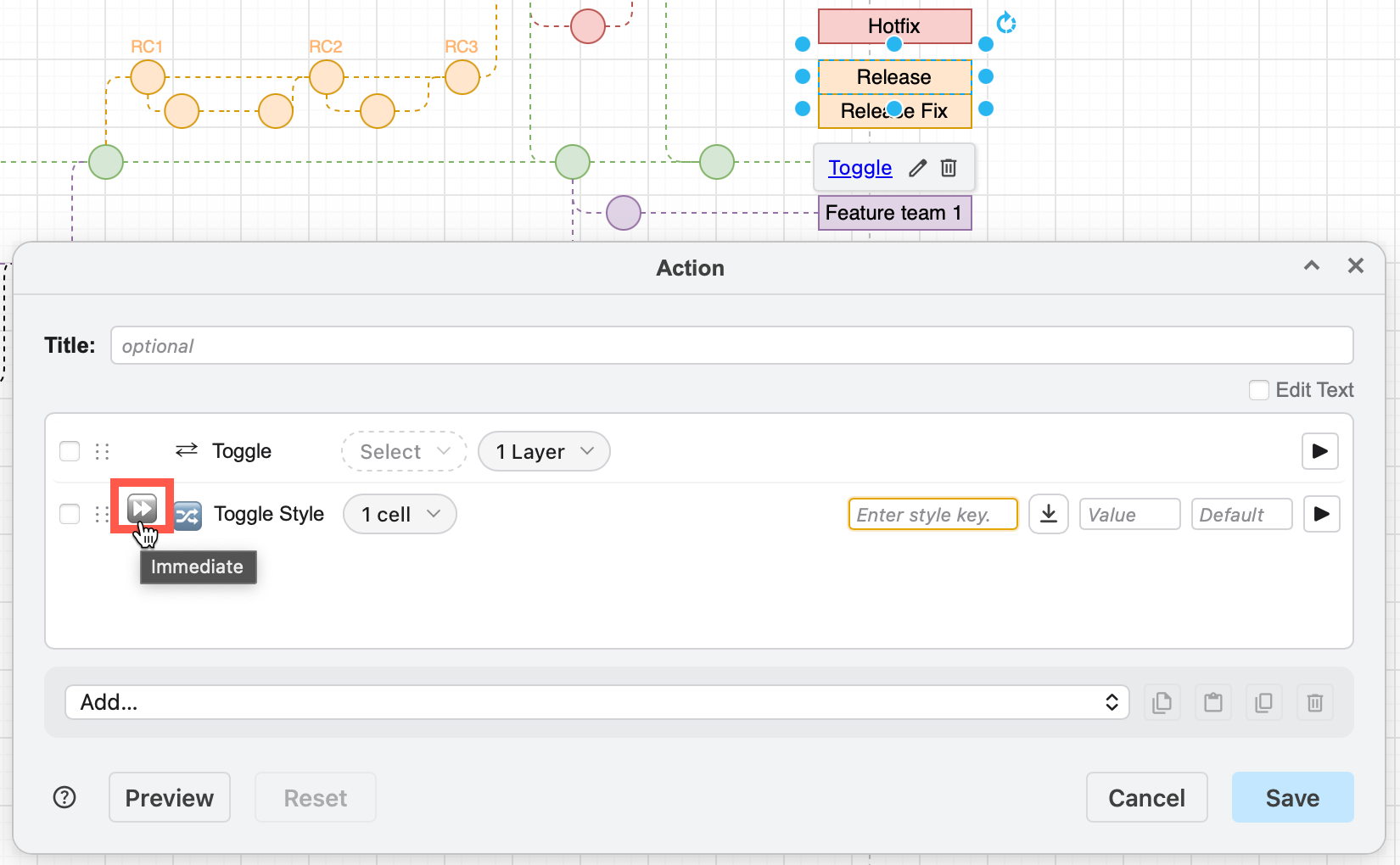Click the duplicate actions icon

[1264, 702]
